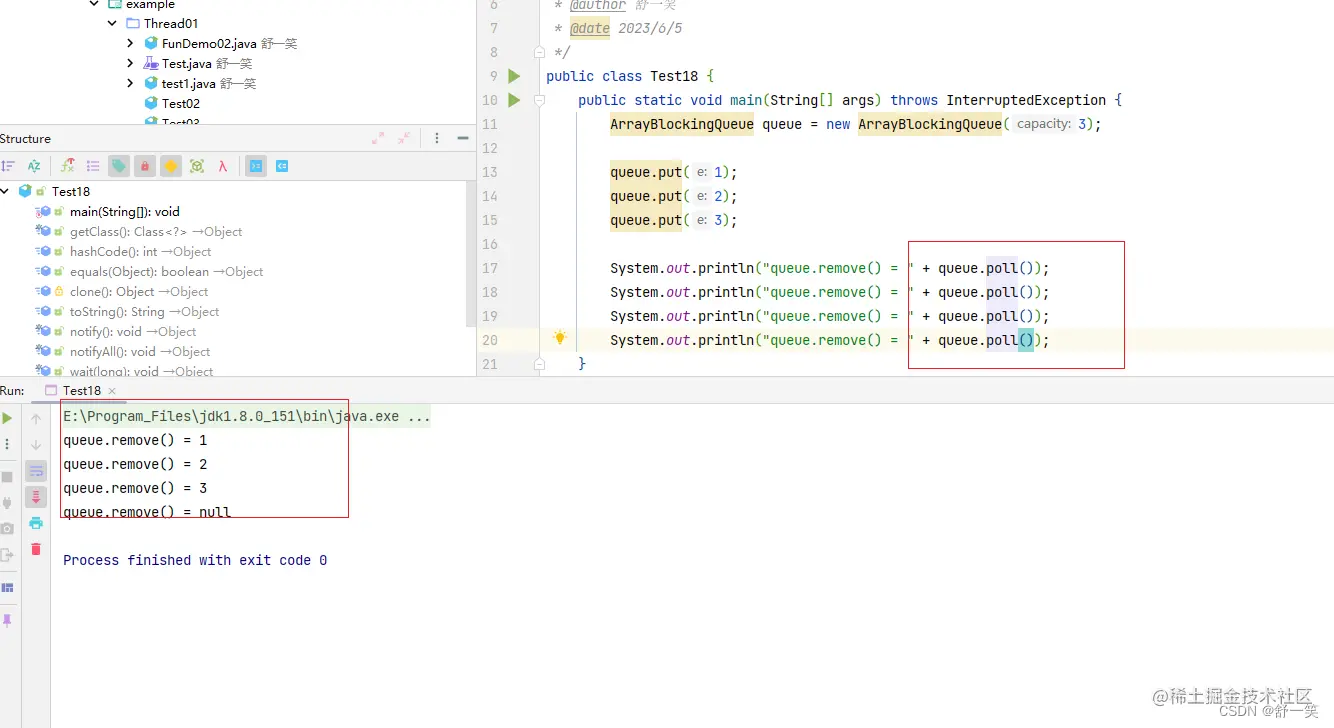Click line number 17 in editor gutter
Image resolution: width=1334 pixels, height=728 pixels.
pyautogui.click(x=489, y=268)
